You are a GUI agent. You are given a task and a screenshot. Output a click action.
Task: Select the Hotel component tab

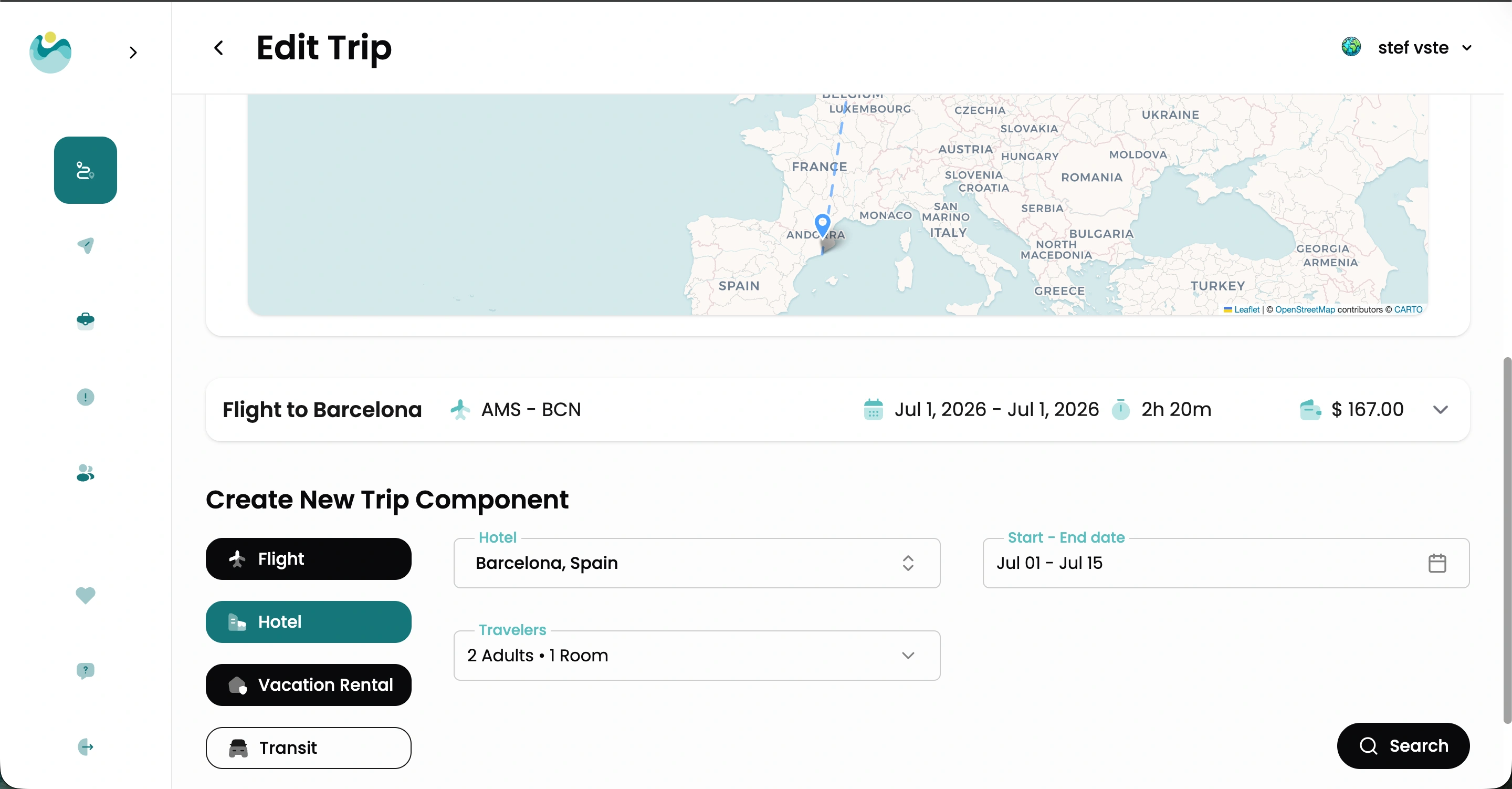308,621
